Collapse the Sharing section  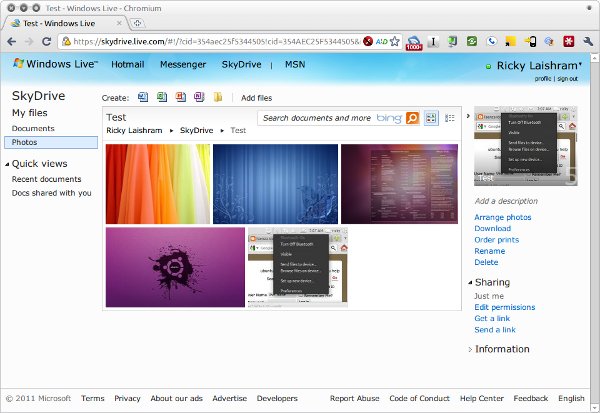tap(470, 283)
